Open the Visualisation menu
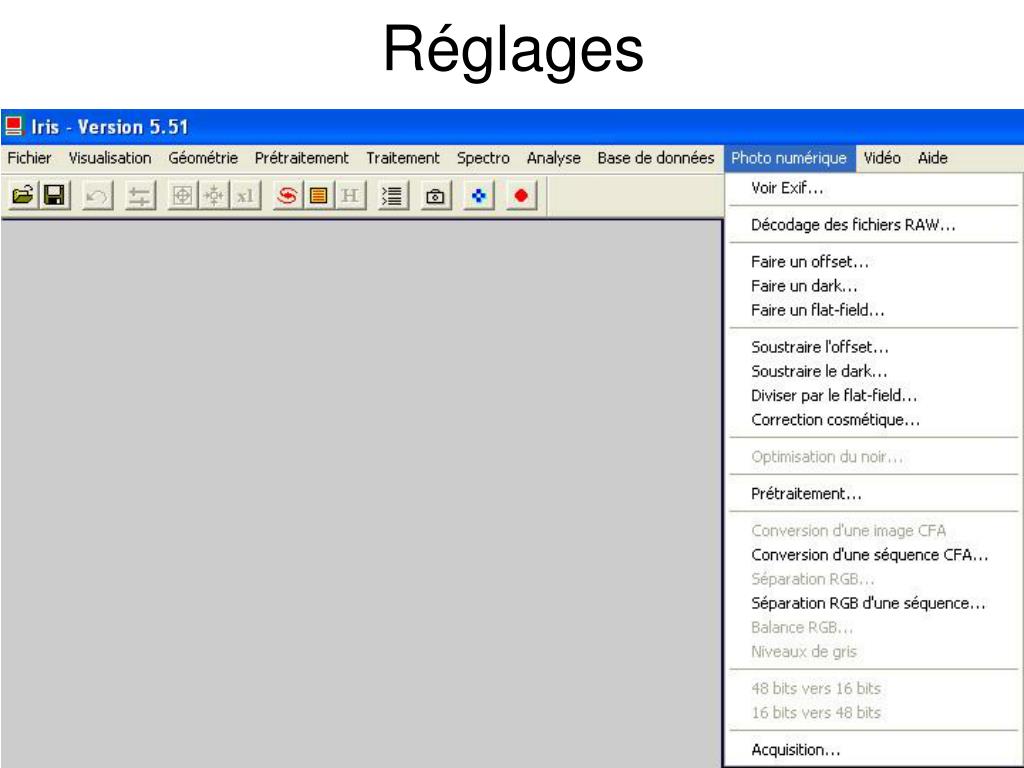The height and width of the screenshot is (768, 1024). point(110,158)
